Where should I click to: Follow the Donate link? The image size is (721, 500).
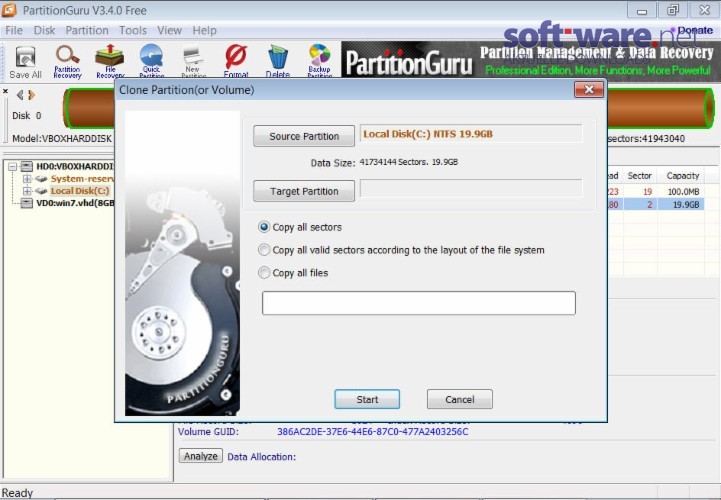[695, 30]
